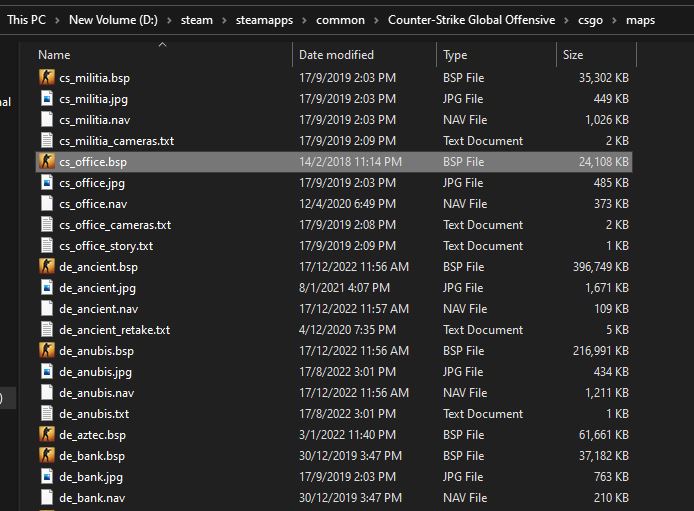
Task: Click the de_anubis.nav blank file icon
Action: click(x=46, y=392)
